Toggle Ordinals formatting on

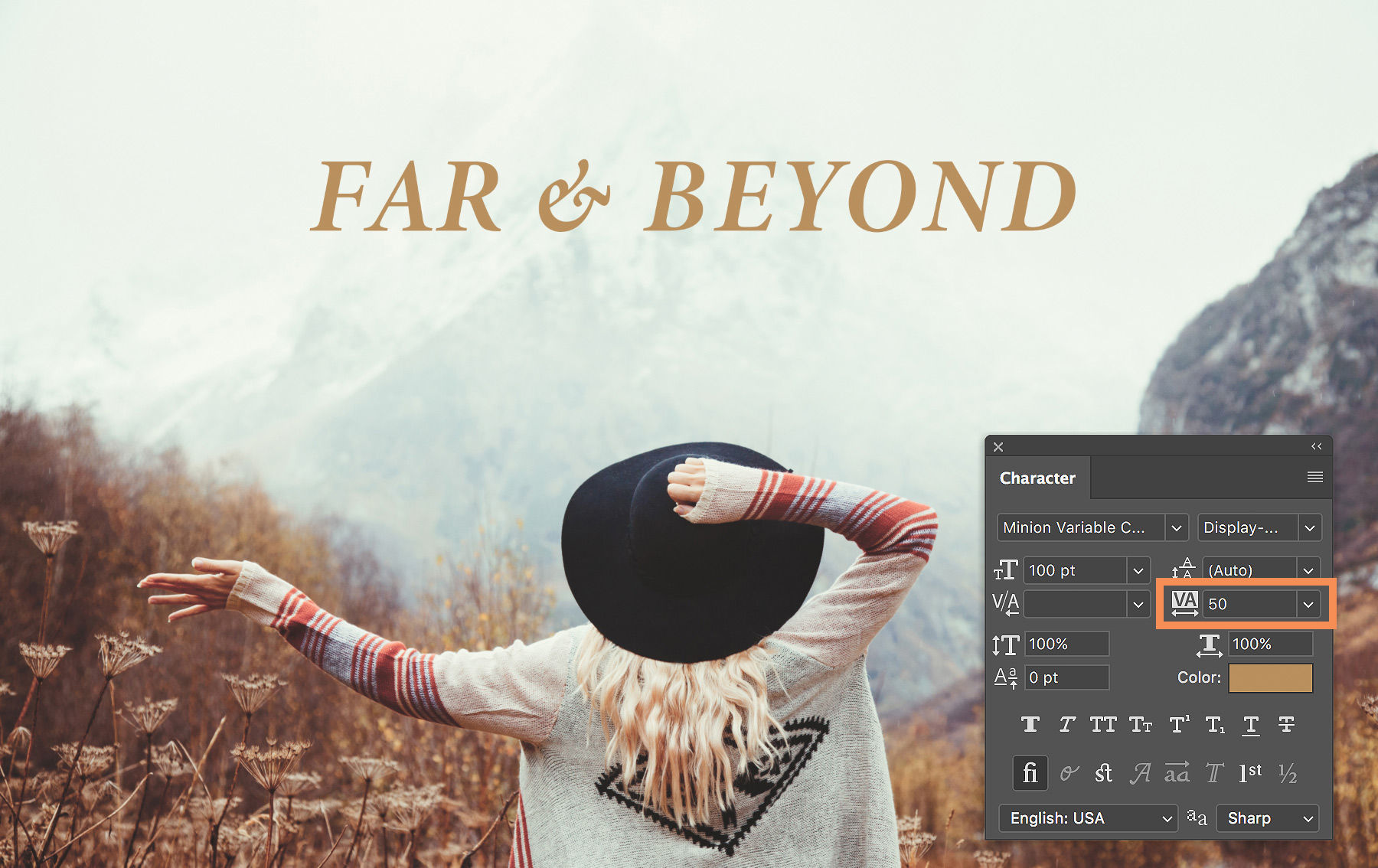click(x=1249, y=773)
